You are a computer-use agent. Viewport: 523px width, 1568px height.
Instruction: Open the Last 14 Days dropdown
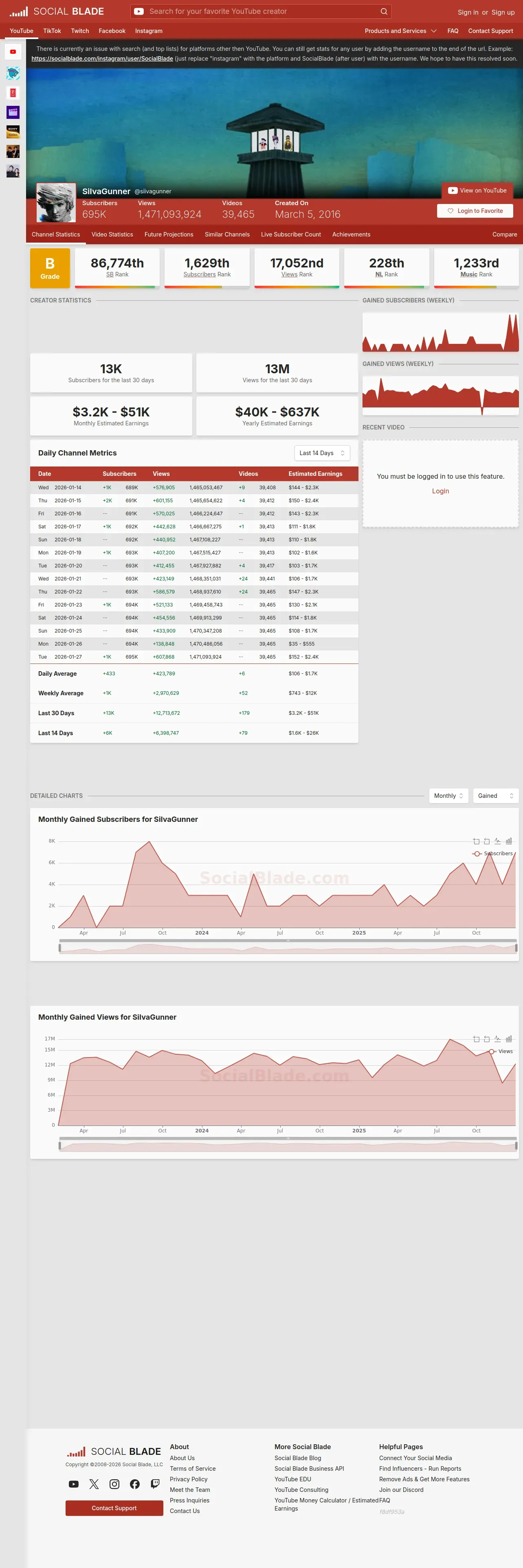pos(321,453)
